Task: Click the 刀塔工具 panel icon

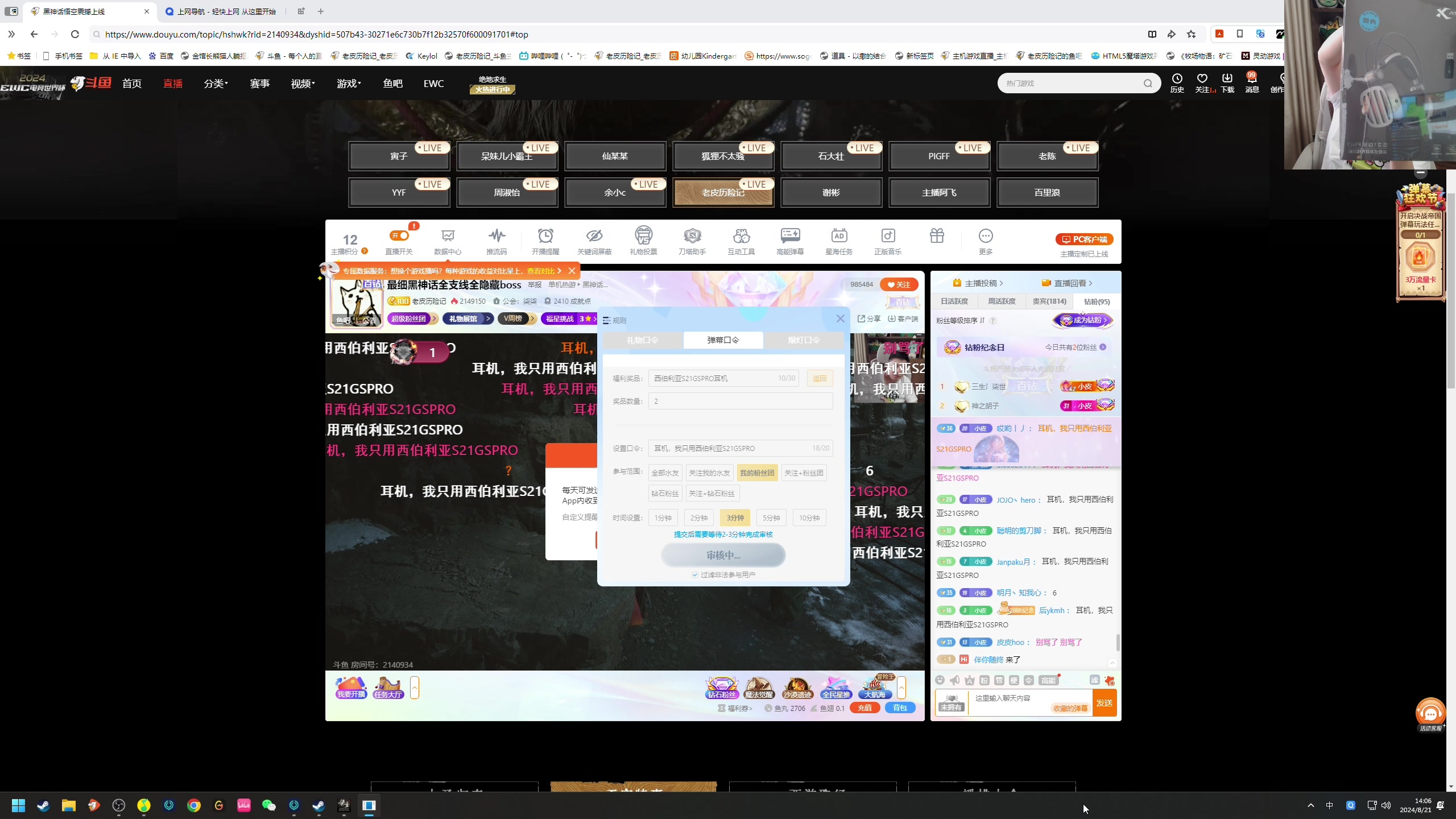Action: point(693,240)
